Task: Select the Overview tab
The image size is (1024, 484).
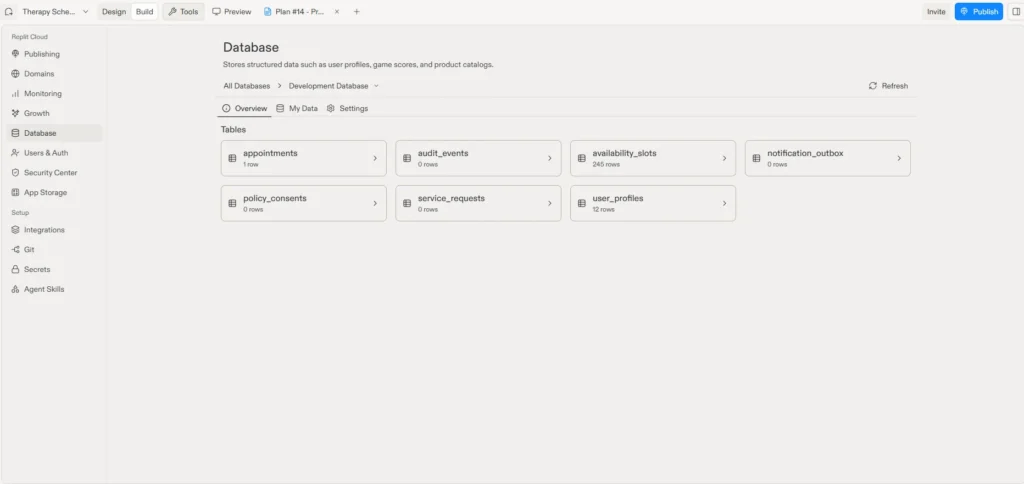Action: pos(244,108)
